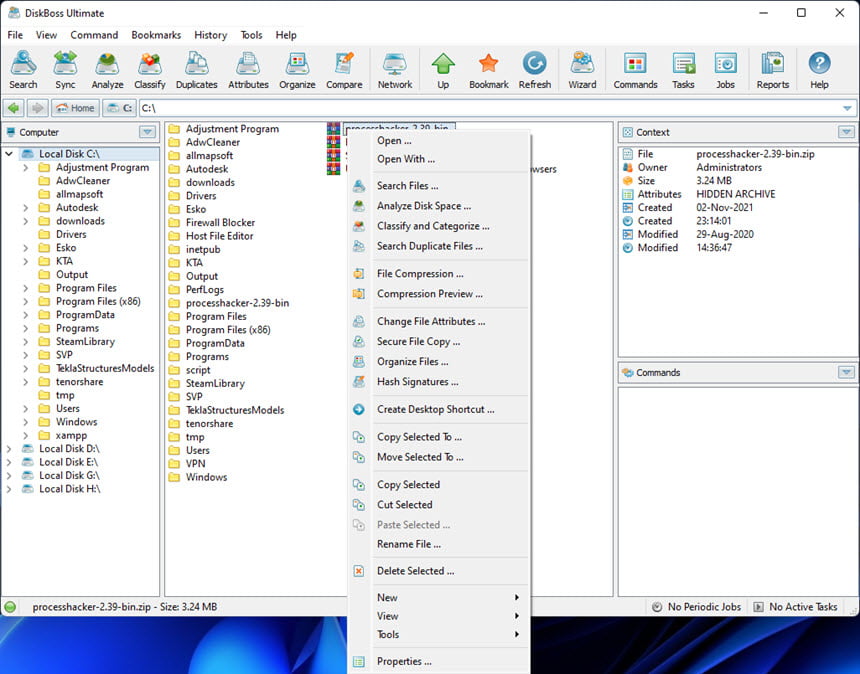Click the Administrators owner value
860x674 pixels.
[729, 167]
